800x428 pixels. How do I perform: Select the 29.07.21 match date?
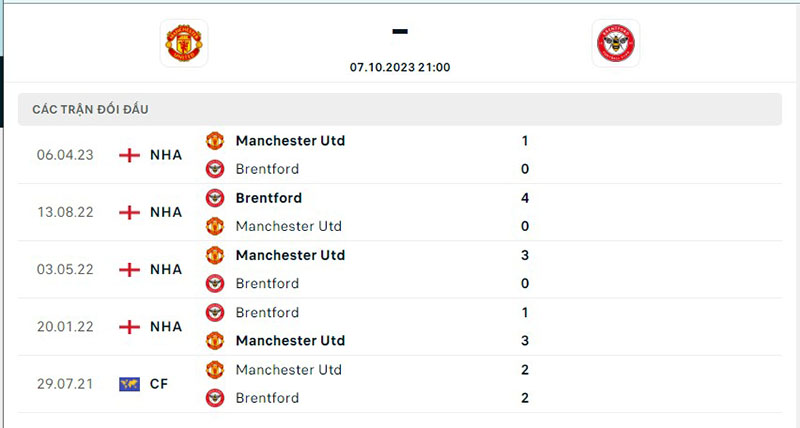65,384
